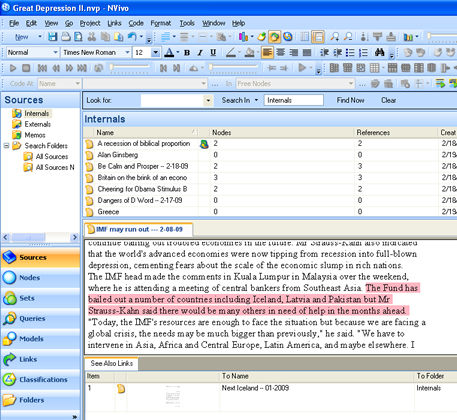Toggle Align Right paragraph alignment
Viewport: 457px width, 420px height.
click(294, 52)
